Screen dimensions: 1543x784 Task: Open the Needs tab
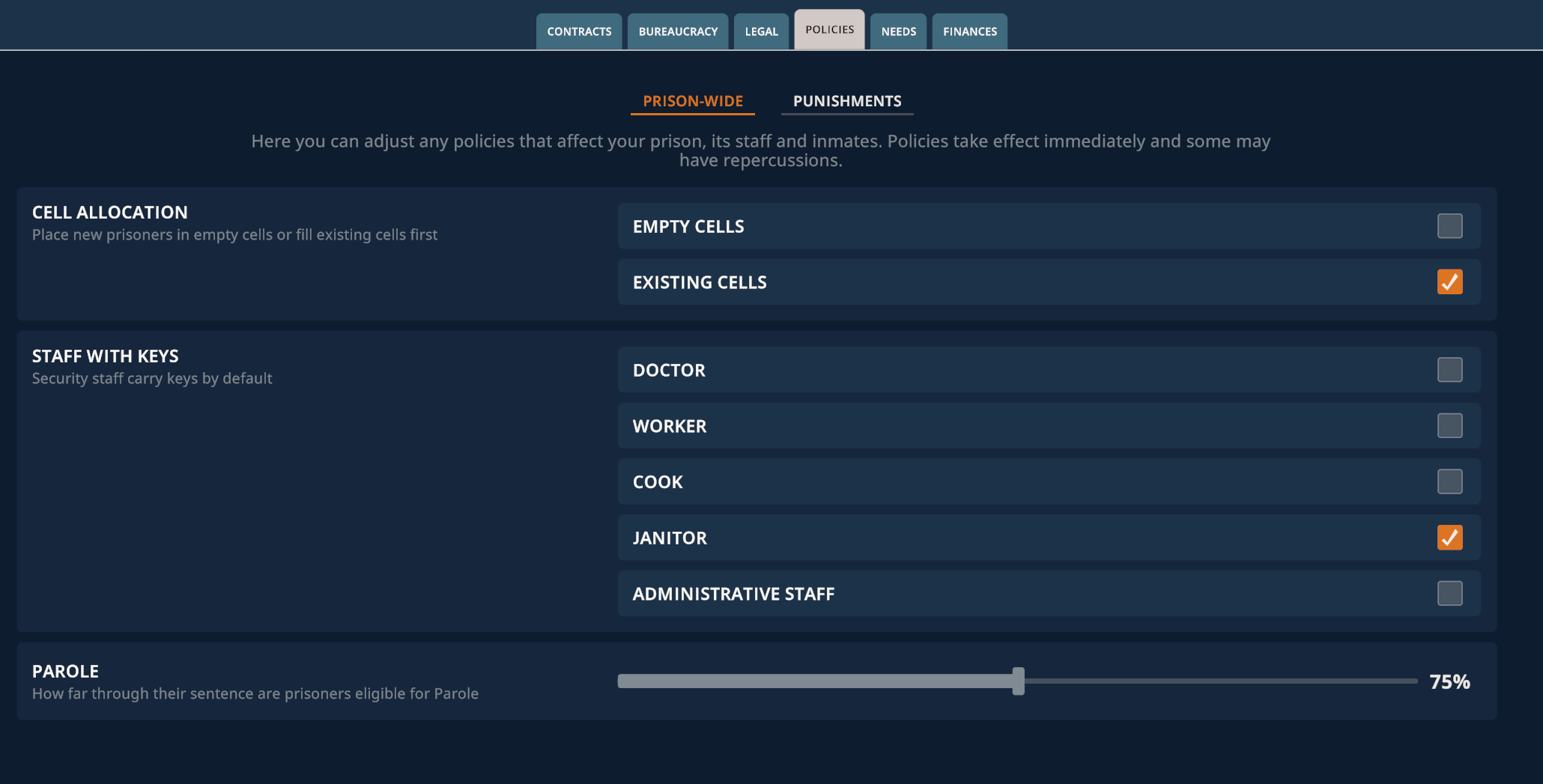click(x=898, y=31)
